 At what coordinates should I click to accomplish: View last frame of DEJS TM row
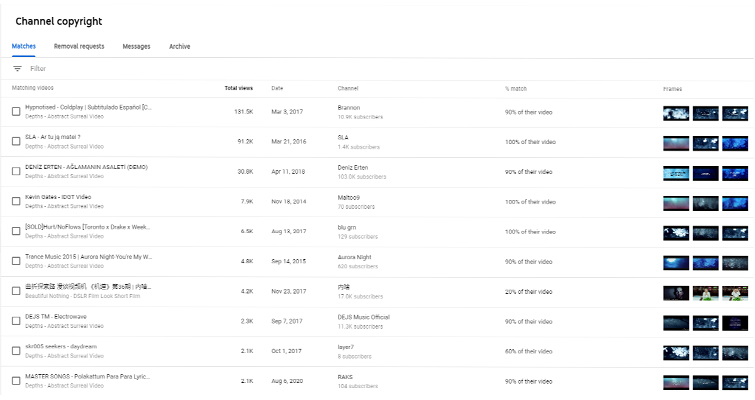point(735,323)
